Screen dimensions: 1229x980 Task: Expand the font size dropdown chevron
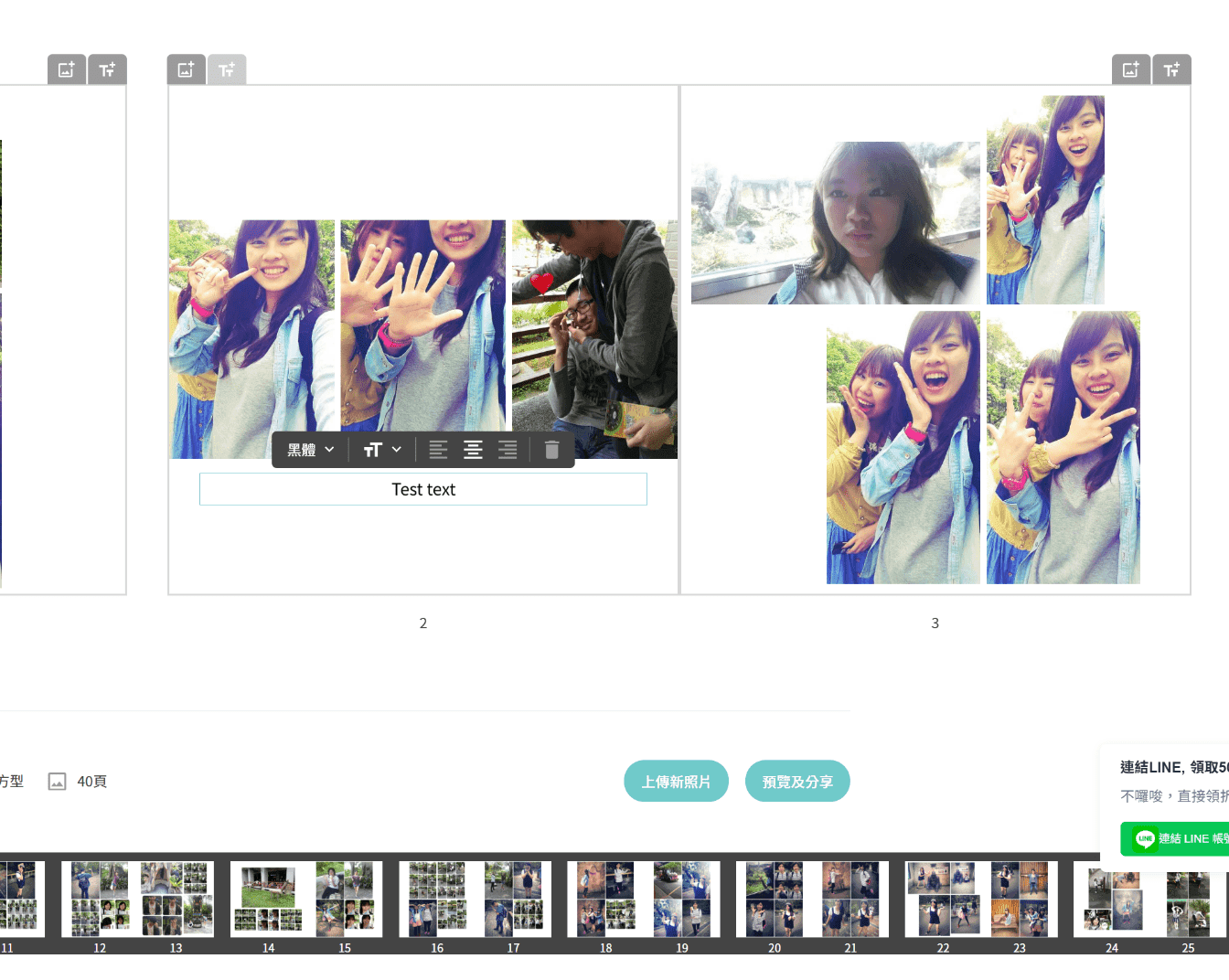click(x=397, y=449)
